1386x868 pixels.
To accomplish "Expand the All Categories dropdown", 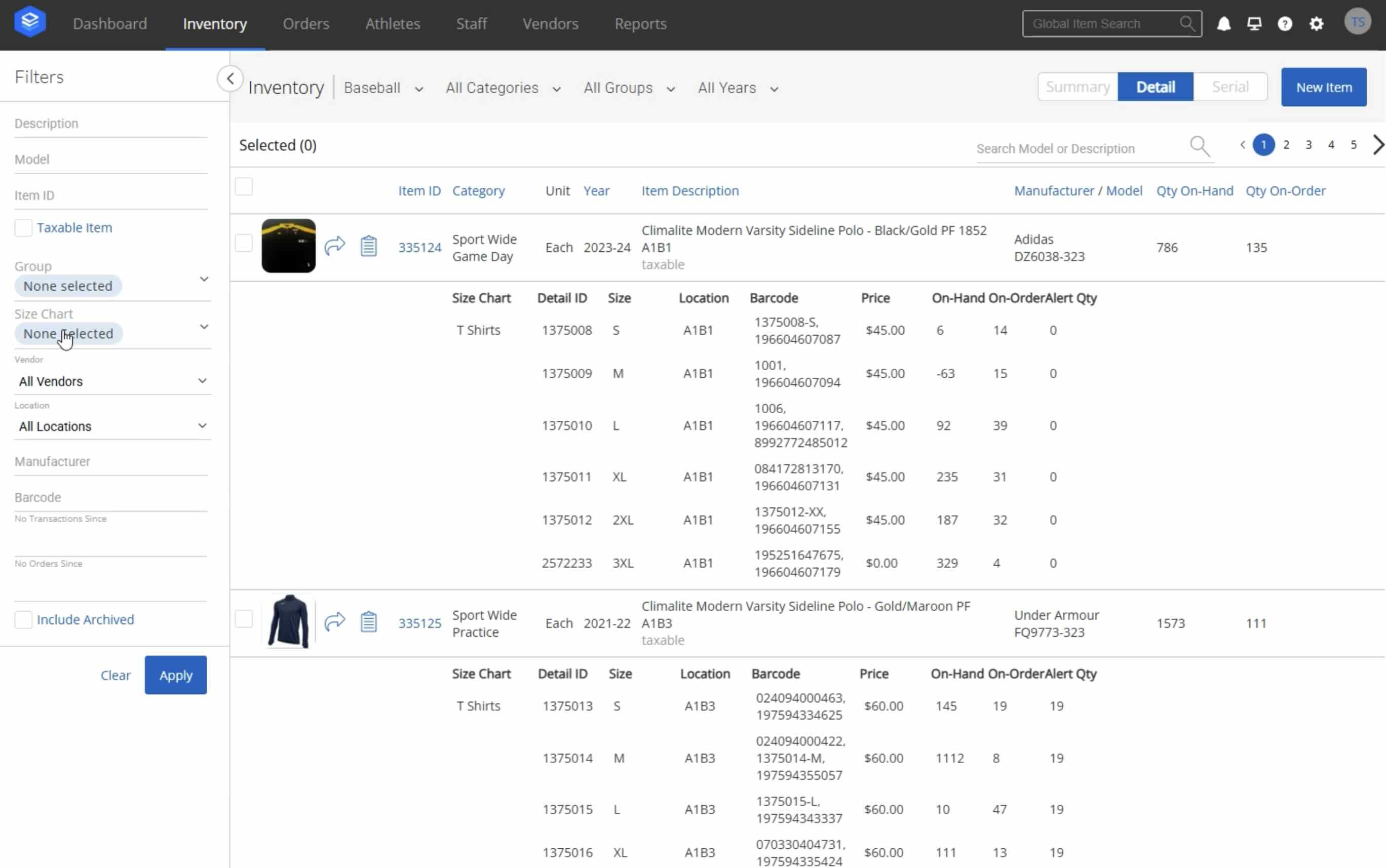I will [x=503, y=88].
